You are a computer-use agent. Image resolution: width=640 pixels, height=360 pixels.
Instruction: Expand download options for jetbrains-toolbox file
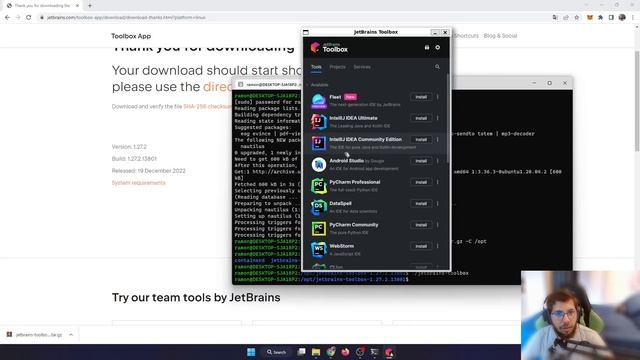(x=71, y=335)
